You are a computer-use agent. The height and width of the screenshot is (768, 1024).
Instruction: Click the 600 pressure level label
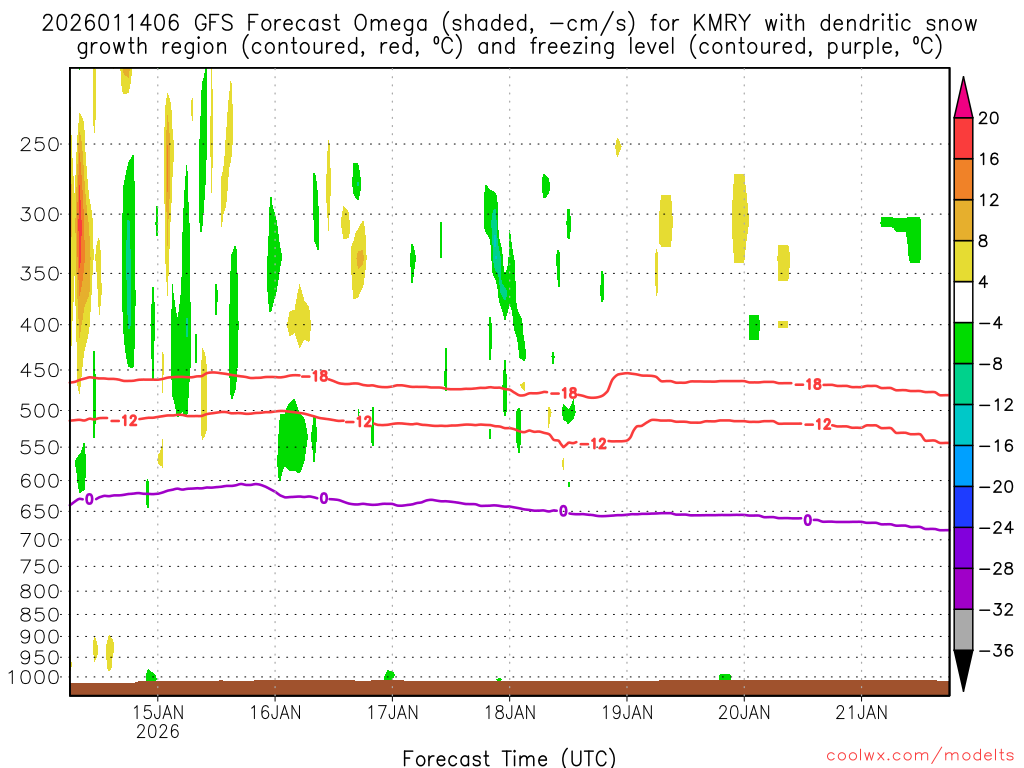[x=40, y=481]
